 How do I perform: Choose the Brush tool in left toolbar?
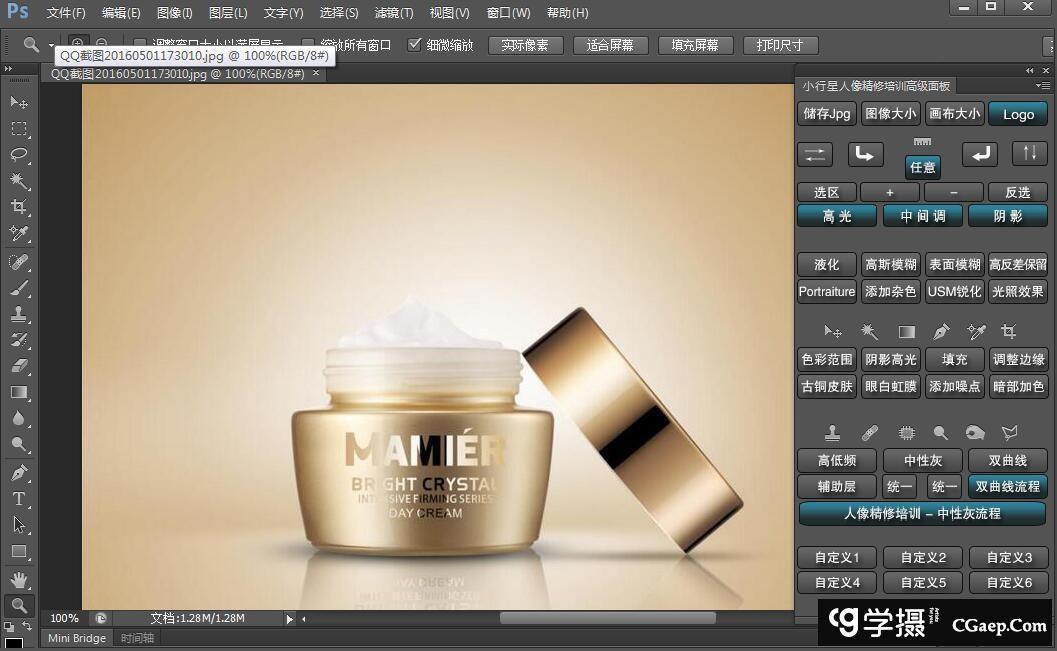[x=18, y=288]
